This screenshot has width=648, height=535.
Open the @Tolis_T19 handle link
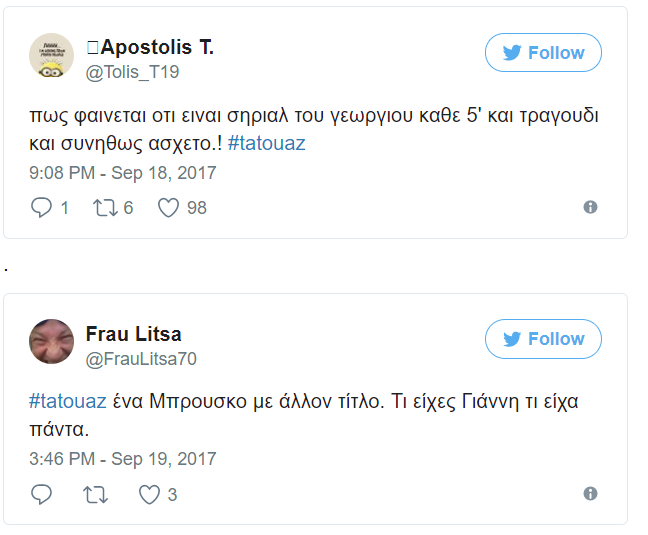134,72
